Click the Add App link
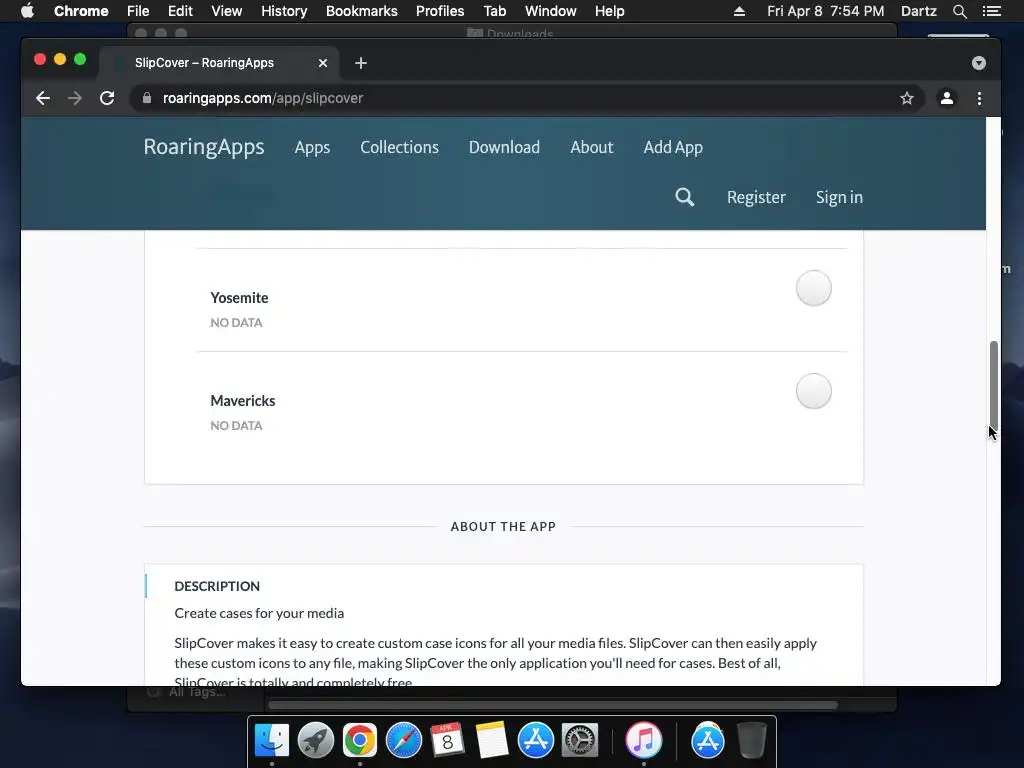 [673, 148]
